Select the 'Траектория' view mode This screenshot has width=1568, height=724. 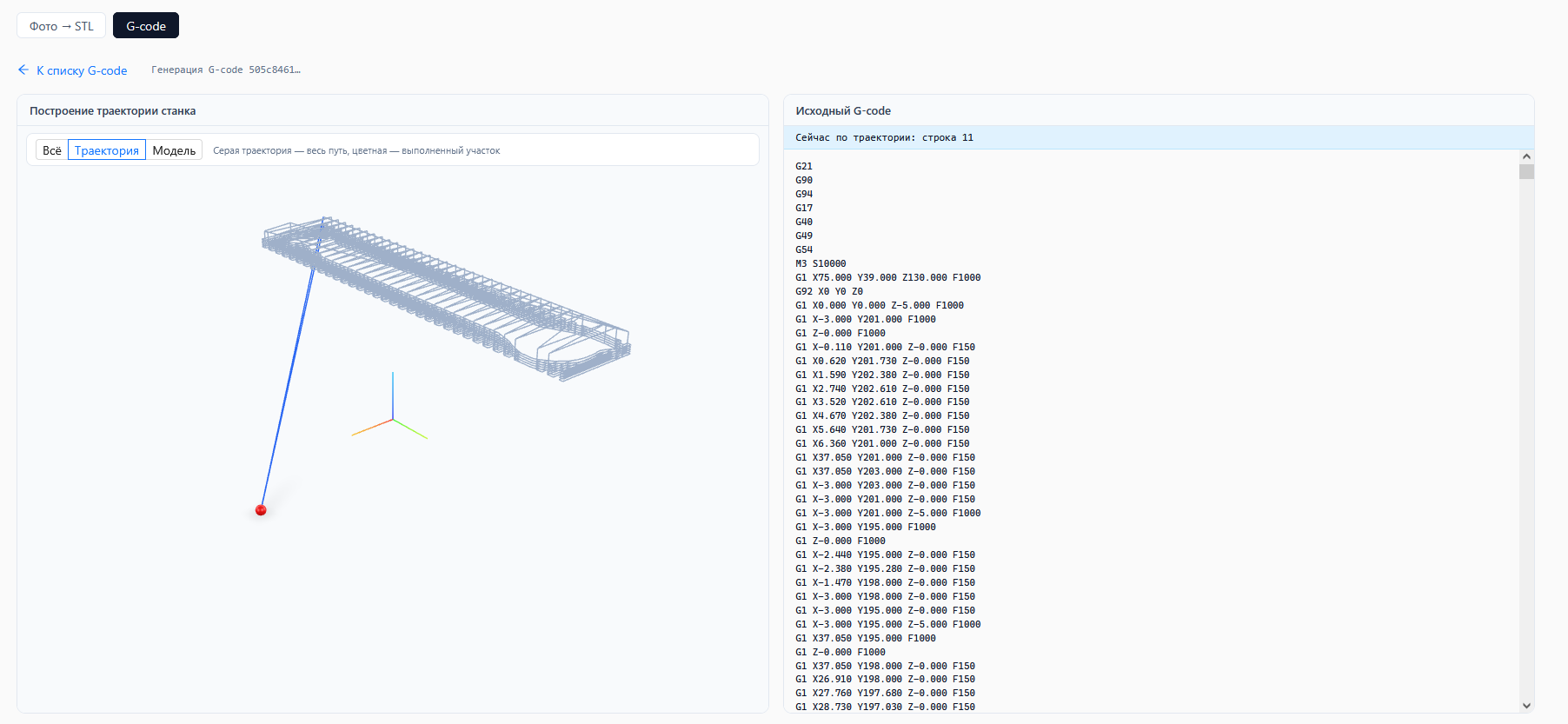(107, 150)
